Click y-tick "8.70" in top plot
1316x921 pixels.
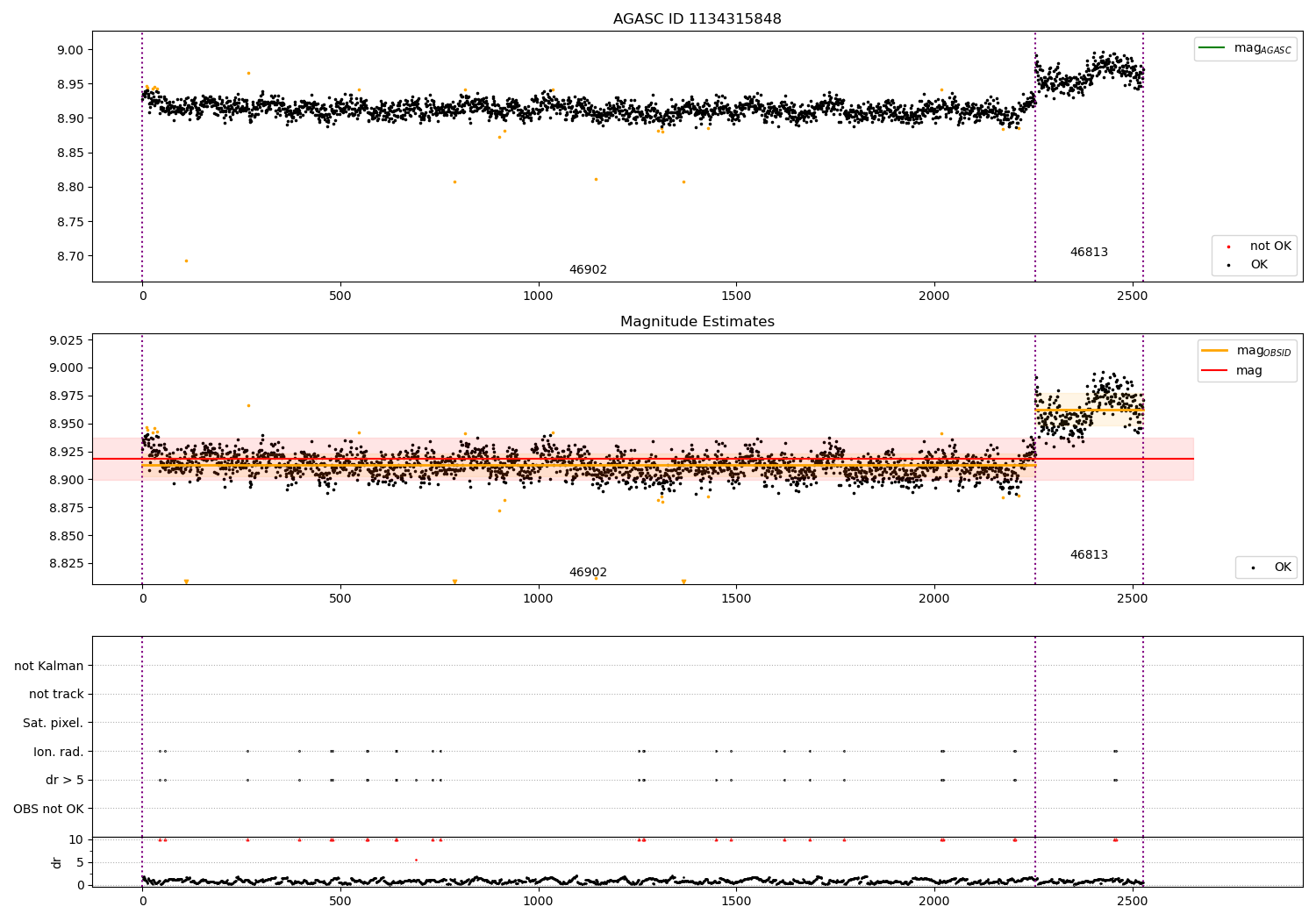pyautogui.click(x=68, y=256)
